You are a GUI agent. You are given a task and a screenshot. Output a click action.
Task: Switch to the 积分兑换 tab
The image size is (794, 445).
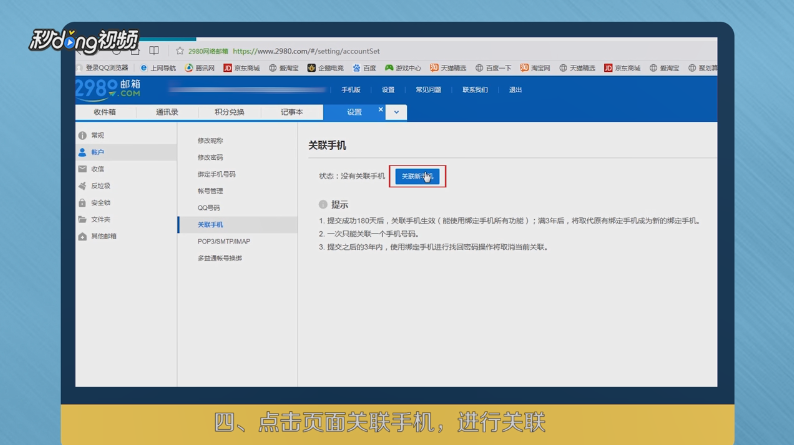[x=229, y=112]
